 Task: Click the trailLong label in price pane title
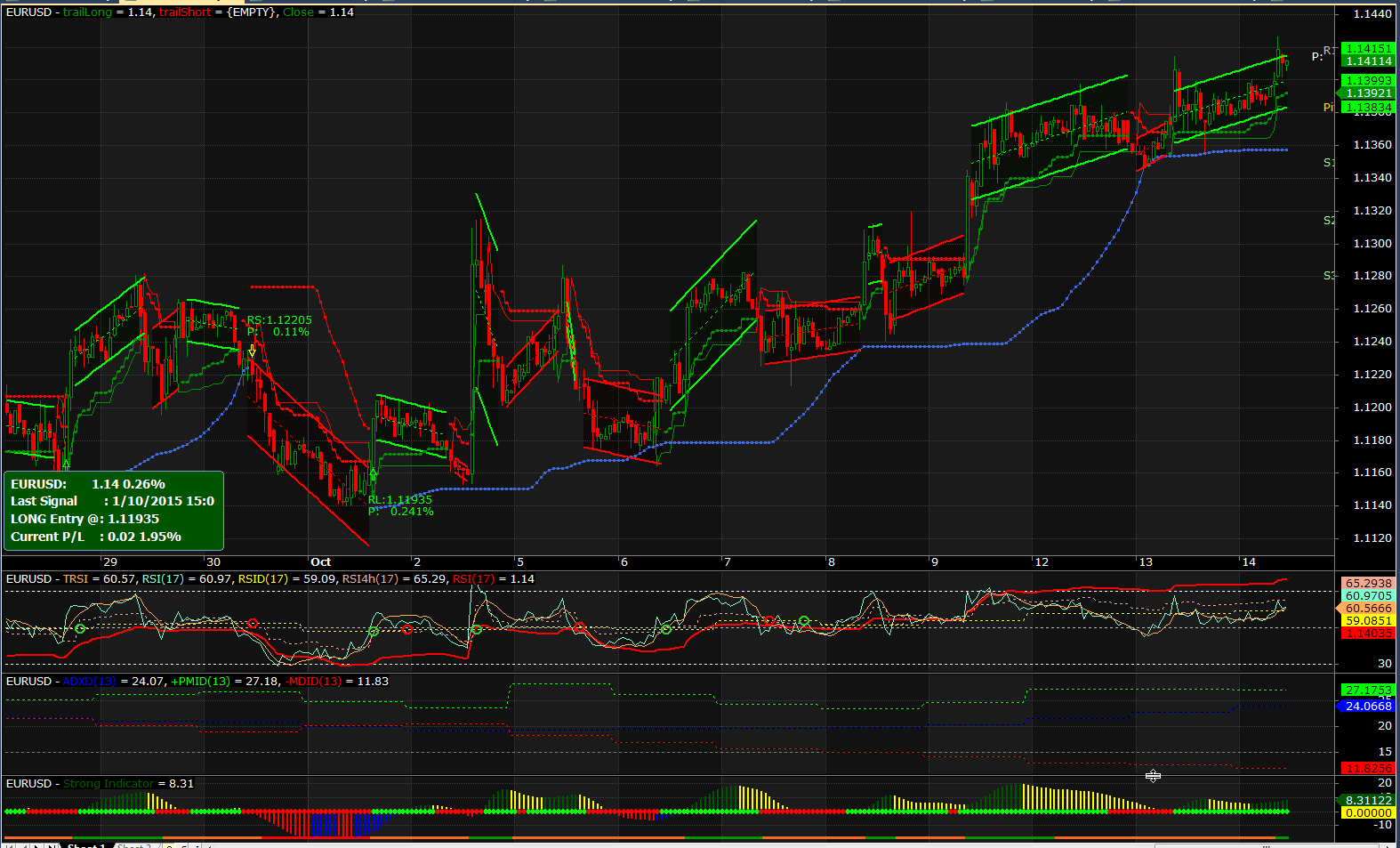click(88, 12)
